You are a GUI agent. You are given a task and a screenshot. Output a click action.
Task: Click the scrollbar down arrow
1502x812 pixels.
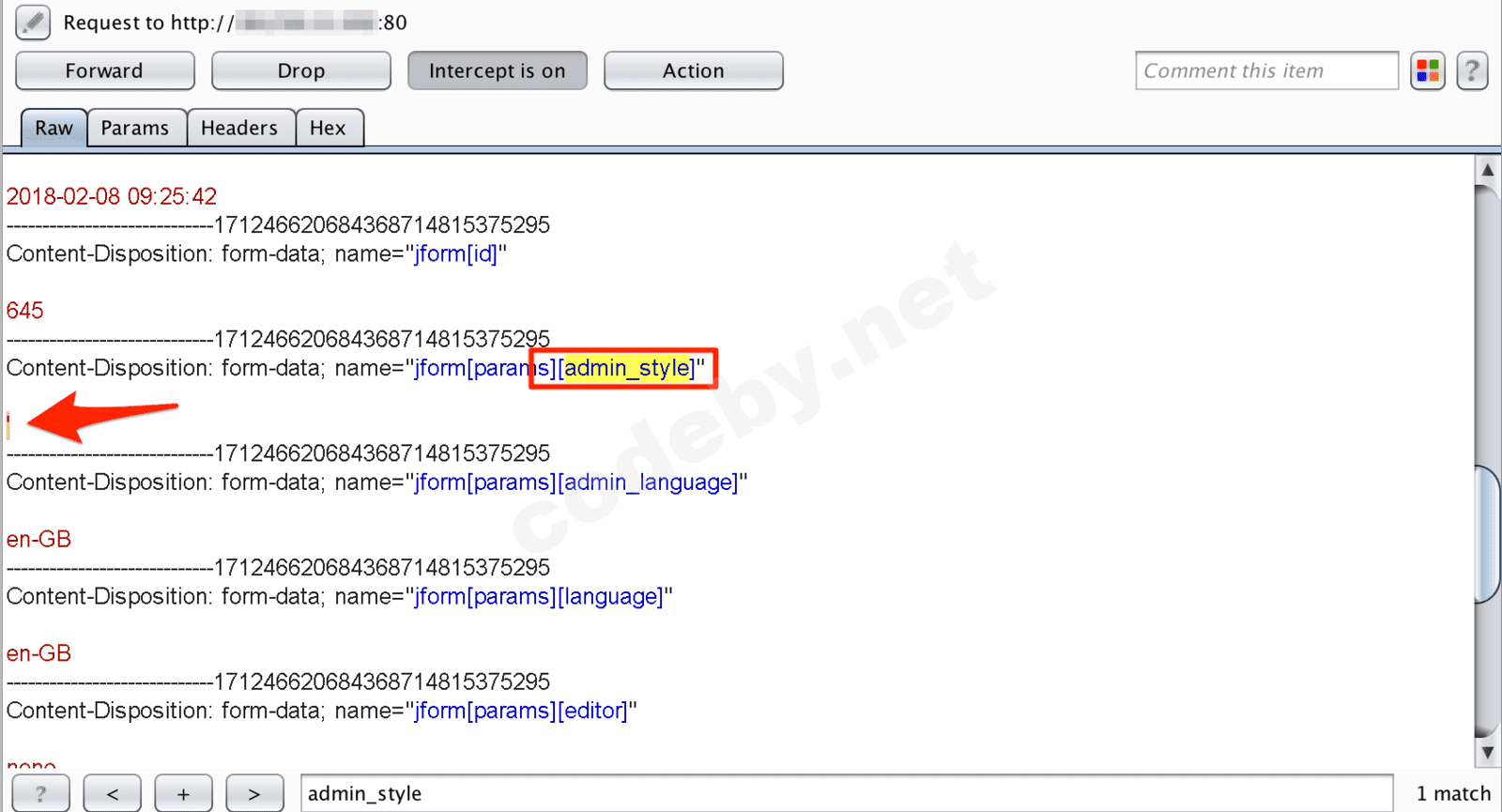click(1487, 753)
